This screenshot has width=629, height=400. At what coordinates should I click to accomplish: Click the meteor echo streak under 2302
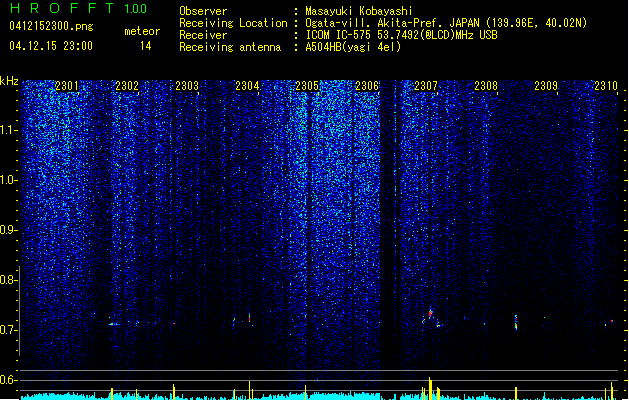tap(116, 324)
